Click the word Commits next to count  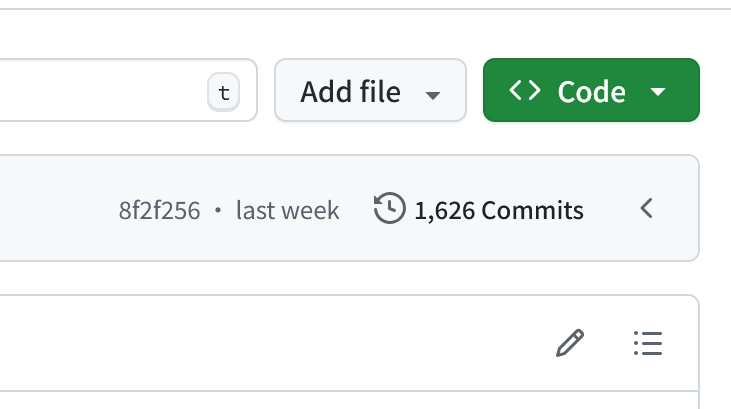tap(532, 210)
